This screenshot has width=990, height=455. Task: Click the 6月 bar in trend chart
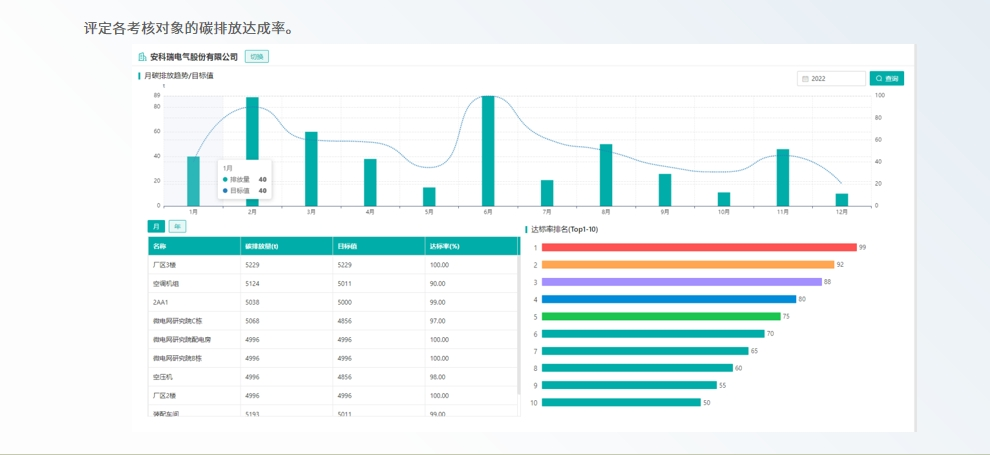(488, 150)
